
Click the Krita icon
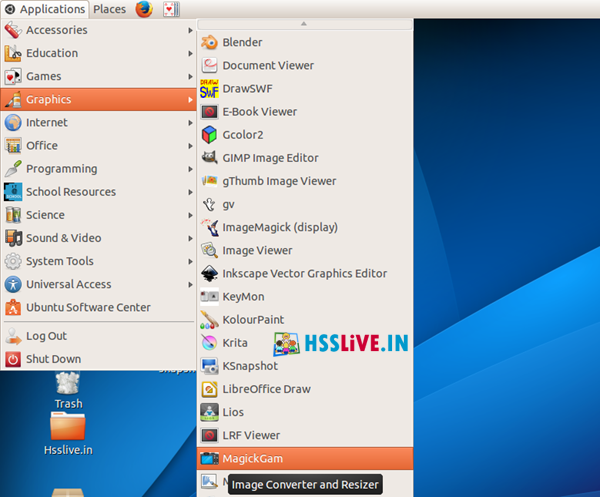click(x=209, y=343)
